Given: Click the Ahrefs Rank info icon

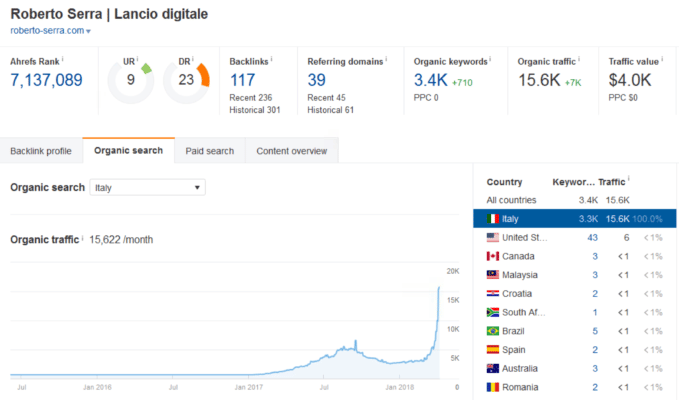Looking at the screenshot, I should click(62, 59).
